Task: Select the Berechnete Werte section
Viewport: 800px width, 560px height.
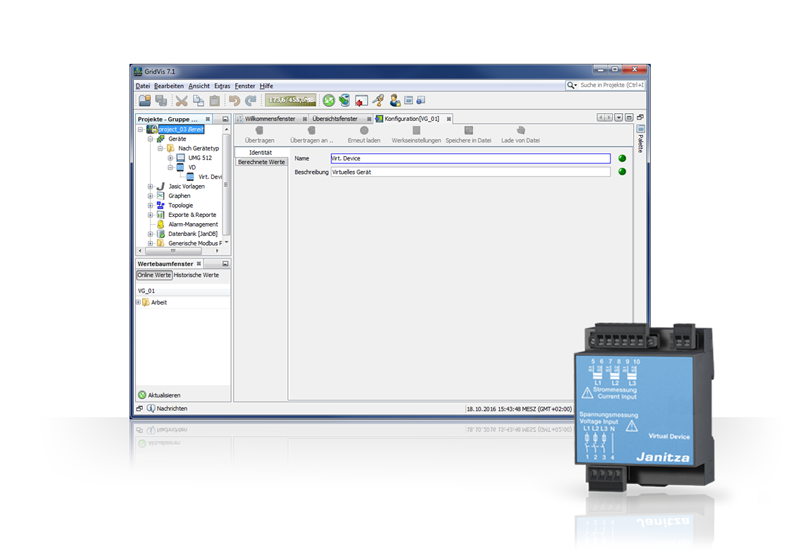Action: point(261,162)
